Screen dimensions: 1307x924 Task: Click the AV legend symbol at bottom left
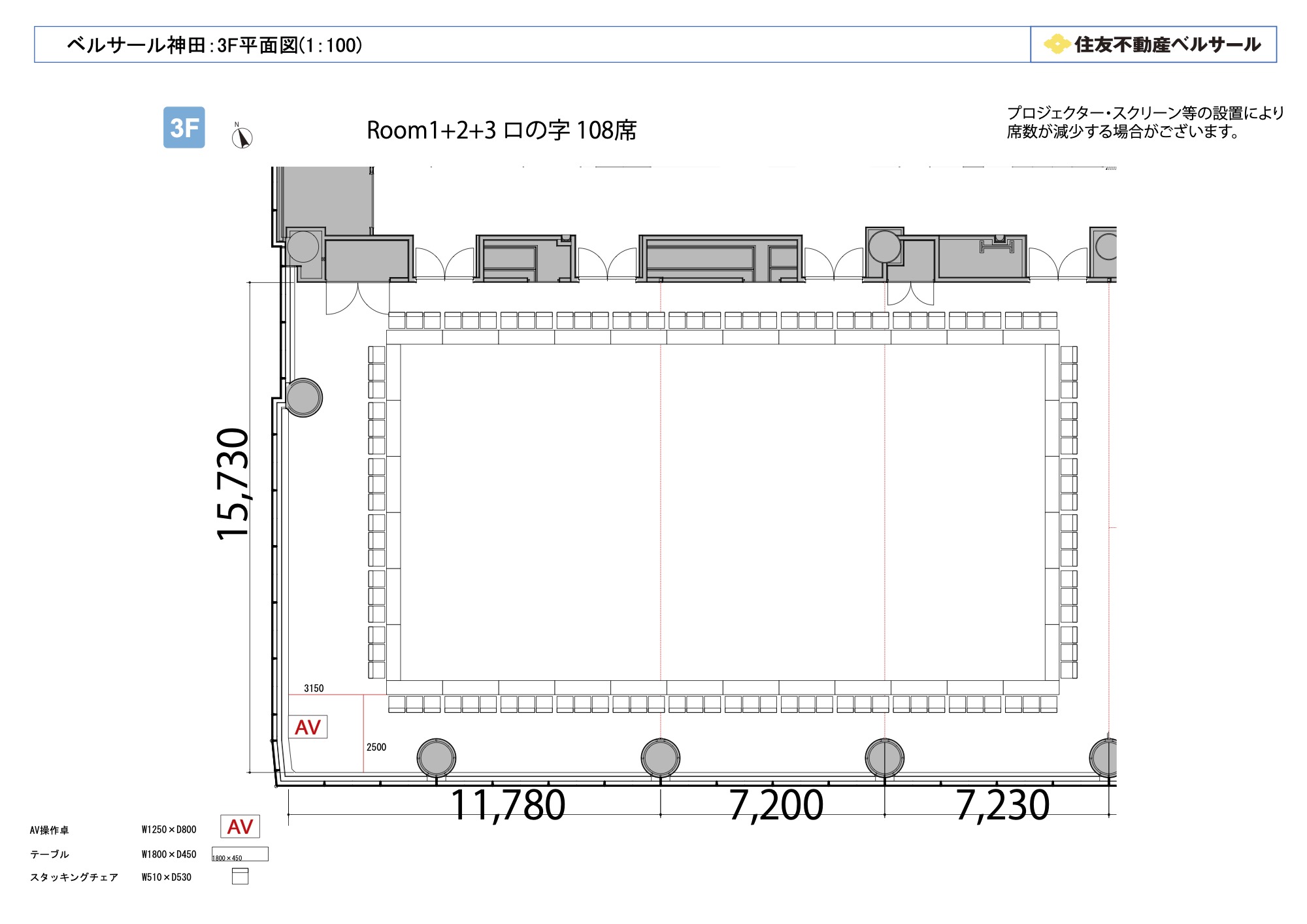click(x=240, y=826)
